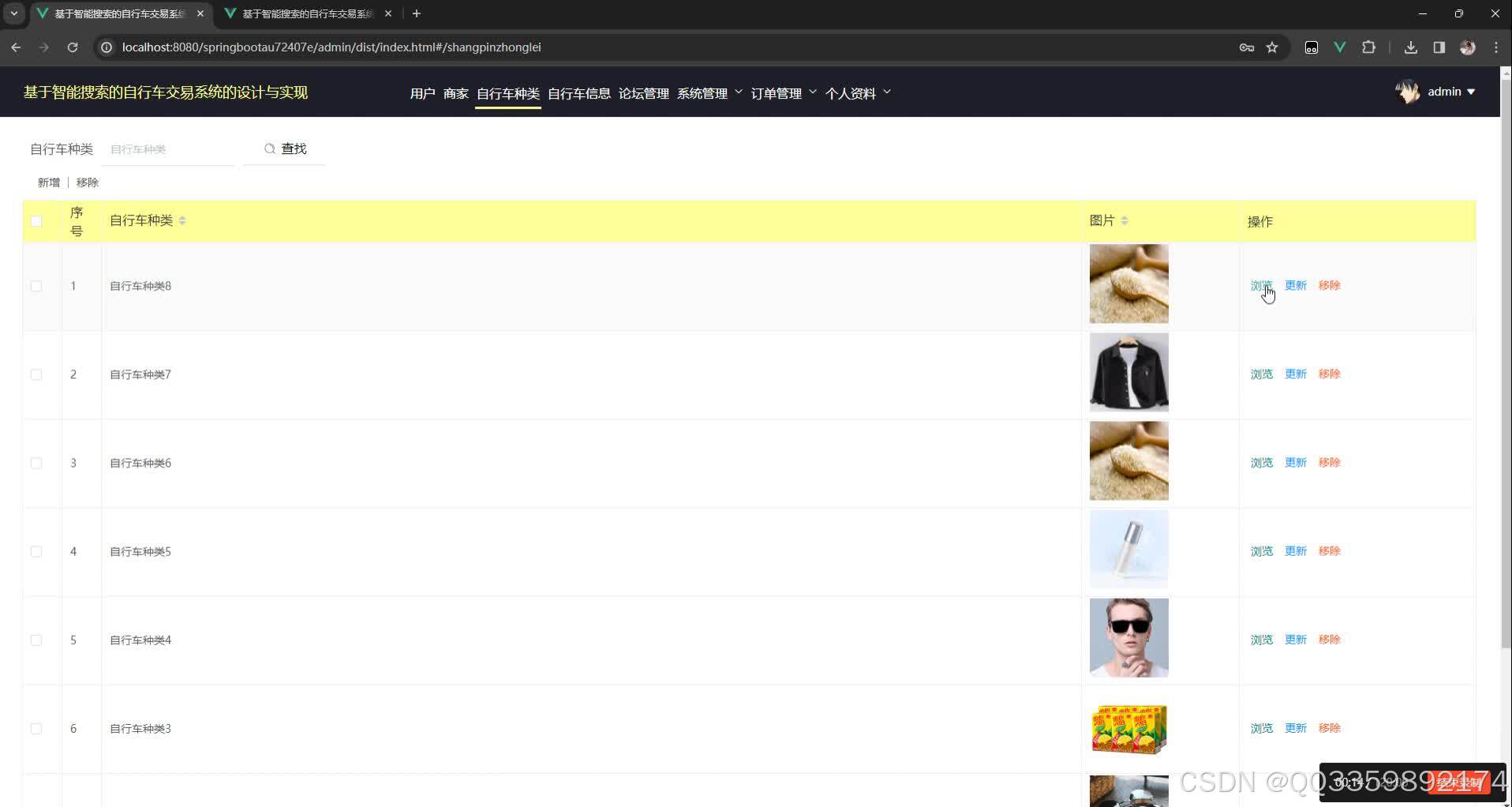Open the rice thumbnail for 自行车种类8
Viewport: 1512px width, 807px height.
tap(1128, 283)
